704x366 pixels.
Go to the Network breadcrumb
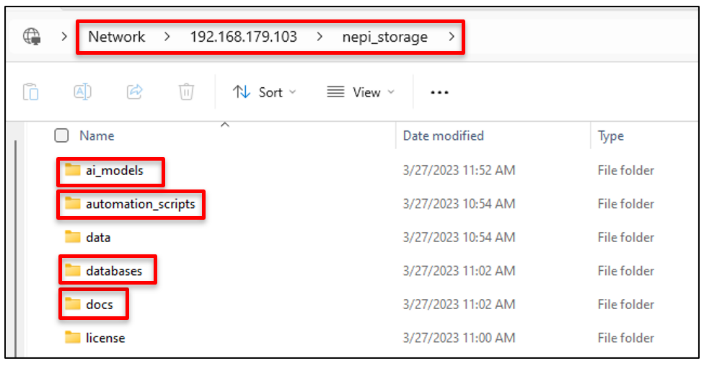pyautogui.click(x=116, y=37)
